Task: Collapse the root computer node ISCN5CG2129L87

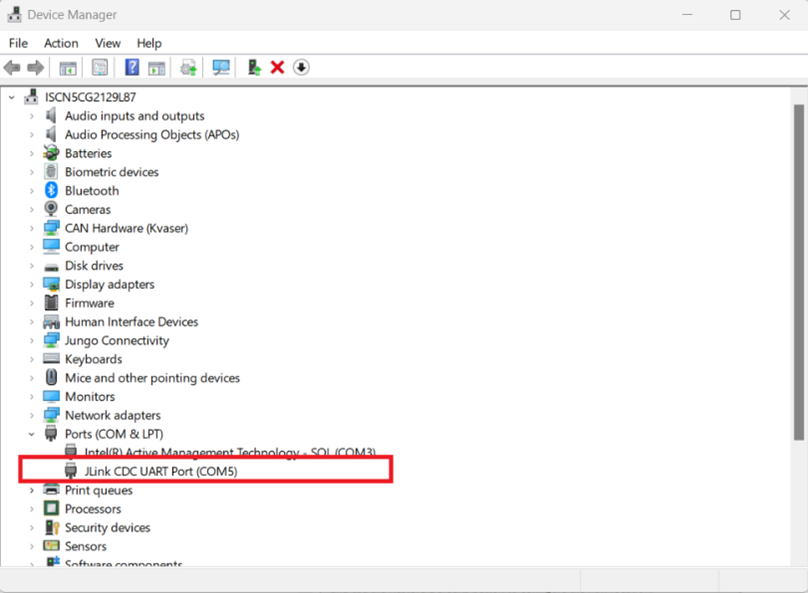Action: (x=12, y=98)
